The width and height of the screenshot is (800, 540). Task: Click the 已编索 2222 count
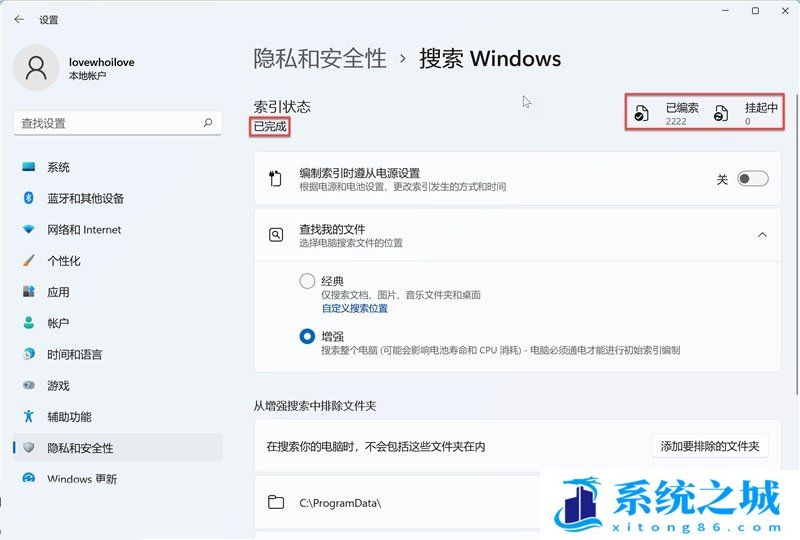[676, 121]
